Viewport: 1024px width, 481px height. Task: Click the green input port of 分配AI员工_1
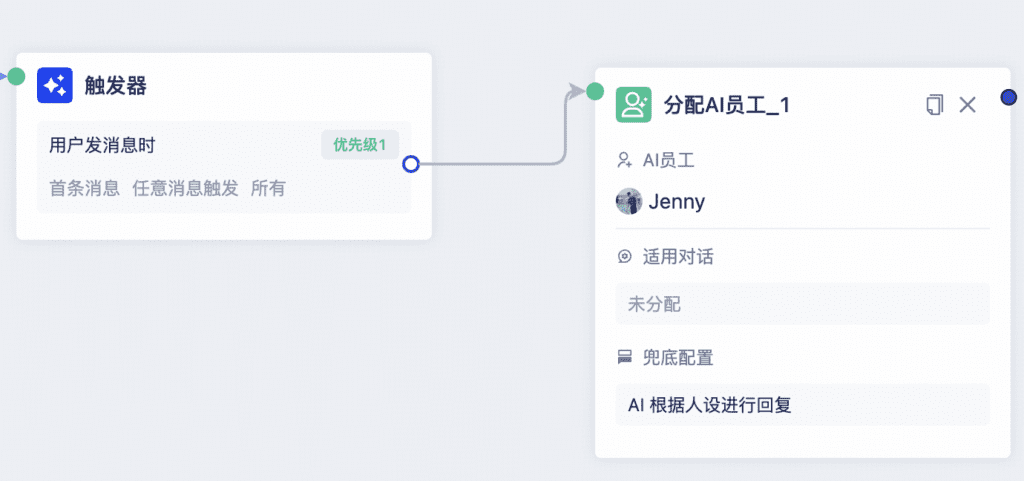tap(595, 91)
